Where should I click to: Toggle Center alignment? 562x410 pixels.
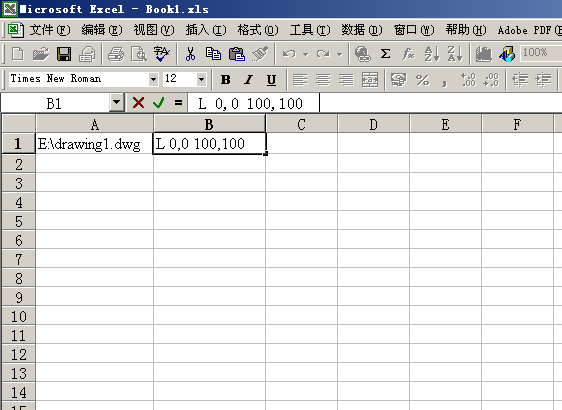coord(323,80)
